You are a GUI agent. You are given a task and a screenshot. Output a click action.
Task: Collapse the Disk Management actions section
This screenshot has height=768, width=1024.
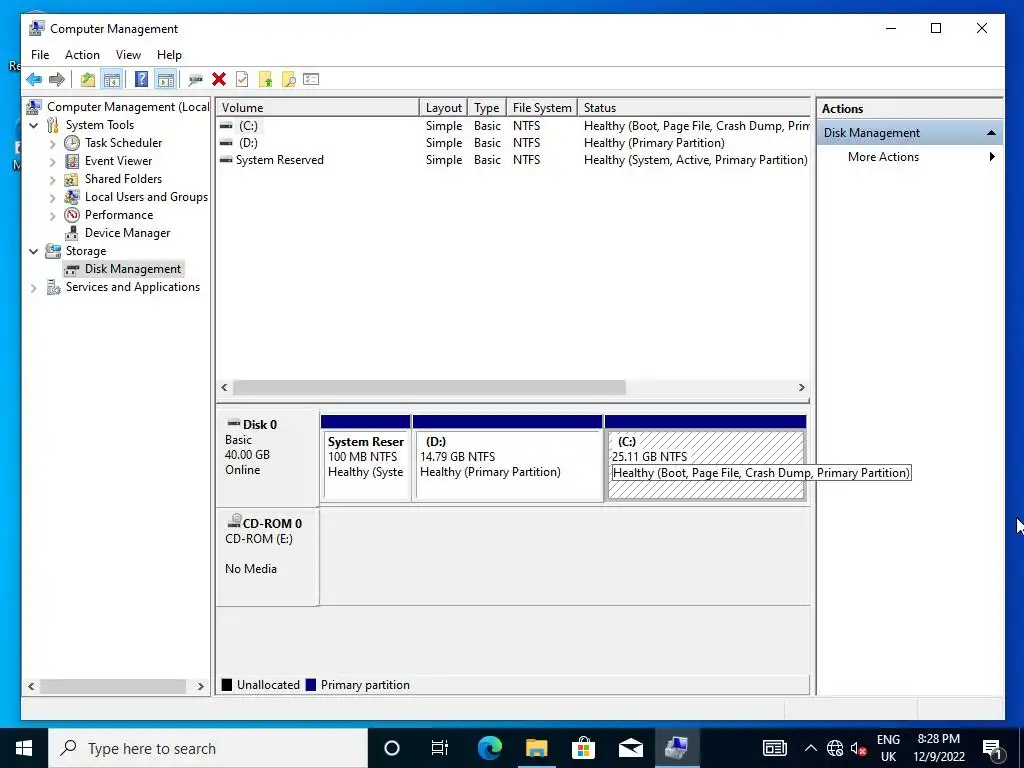tap(991, 133)
